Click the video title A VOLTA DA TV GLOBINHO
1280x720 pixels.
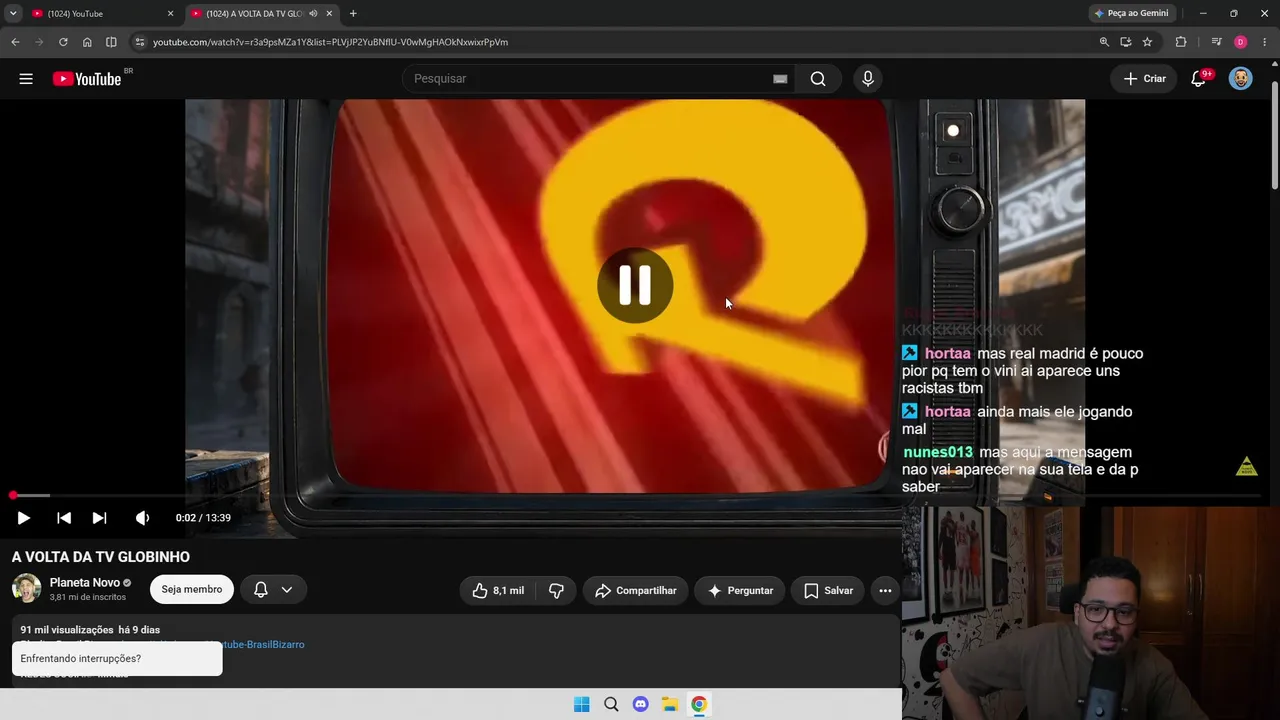tap(101, 557)
